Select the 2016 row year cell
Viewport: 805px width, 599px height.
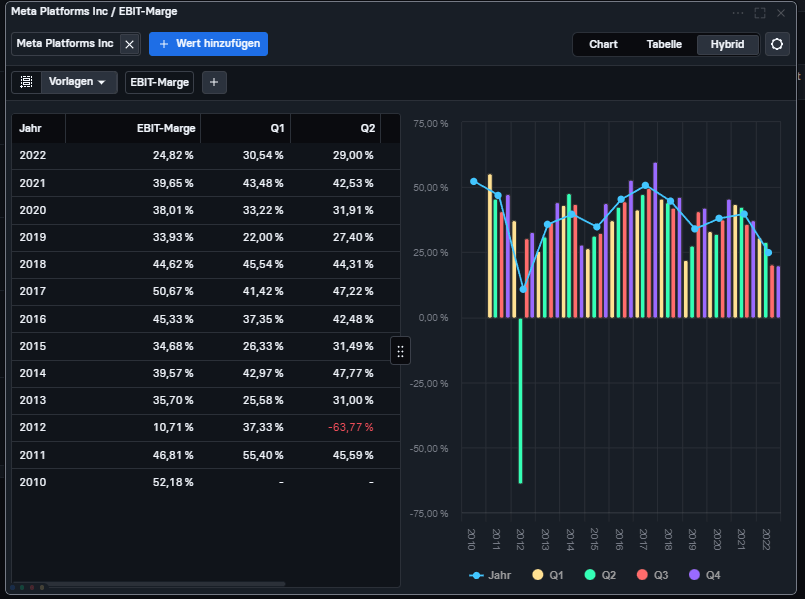click(33, 319)
